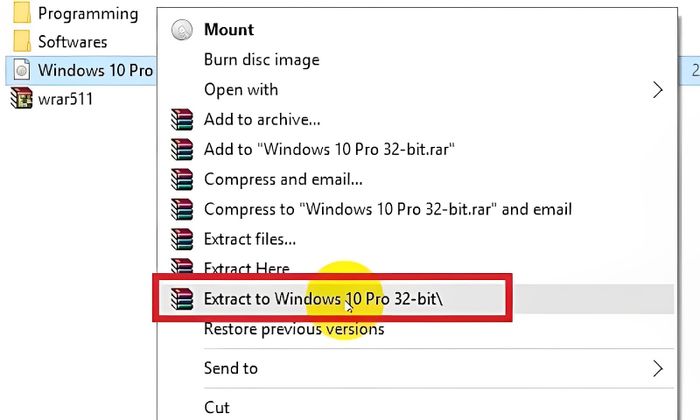Click WinRAR icon next to Add to "Windows 10 Pro 32-bit.rar"
This screenshot has height=420, width=700.
pos(182,150)
